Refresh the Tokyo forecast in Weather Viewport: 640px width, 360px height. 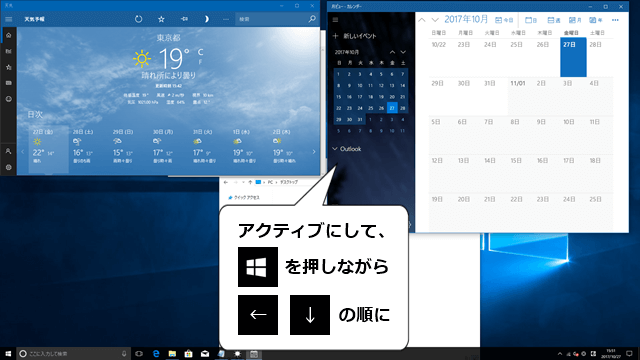click(139, 19)
